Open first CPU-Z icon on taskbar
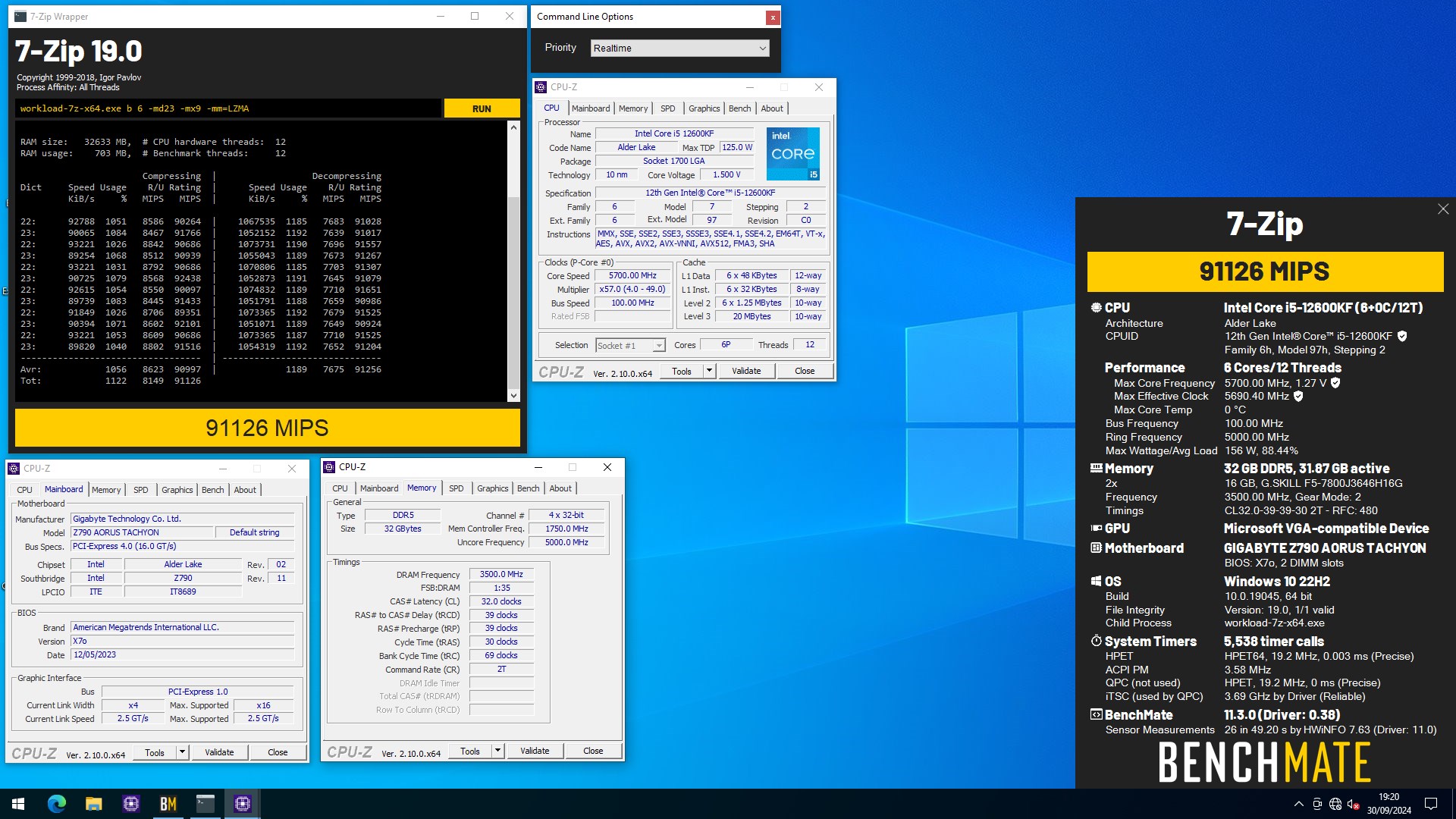This screenshot has width=1456, height=819. pos(131,804)
